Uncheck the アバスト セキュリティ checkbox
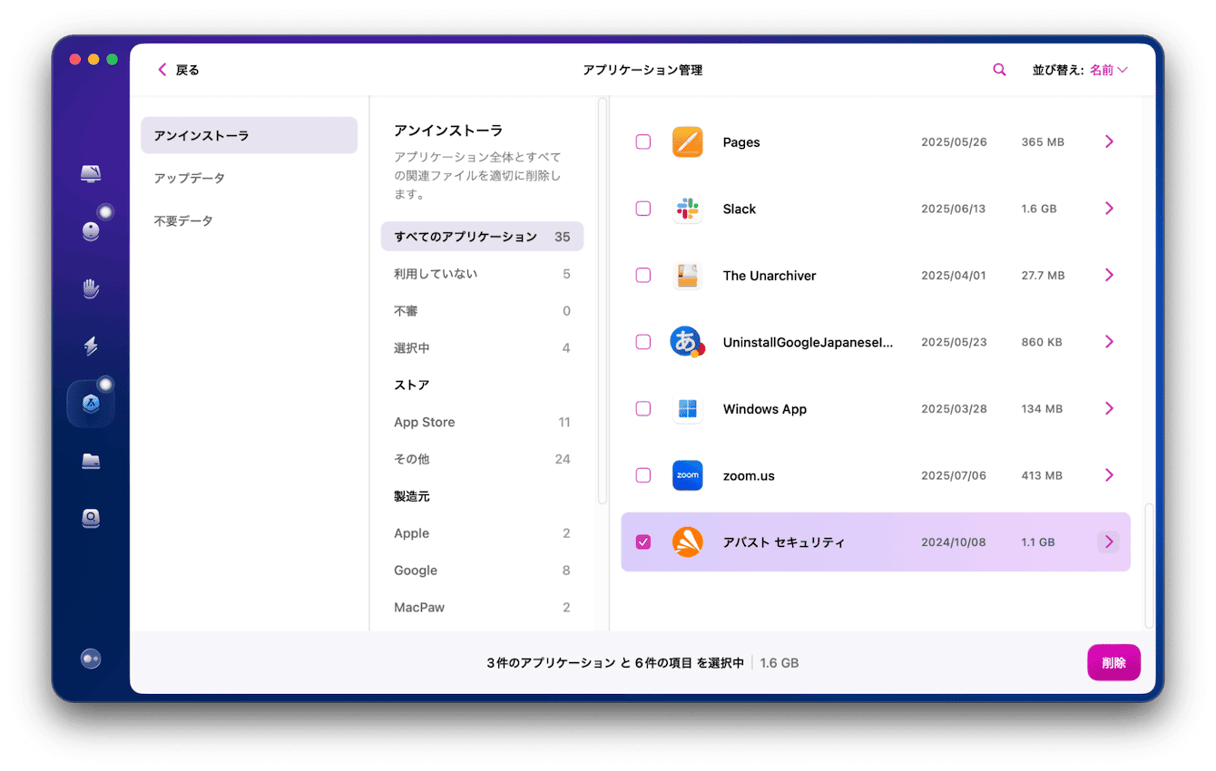The image size is (1216, 771). pyautogui.click(x=643, y=542)
